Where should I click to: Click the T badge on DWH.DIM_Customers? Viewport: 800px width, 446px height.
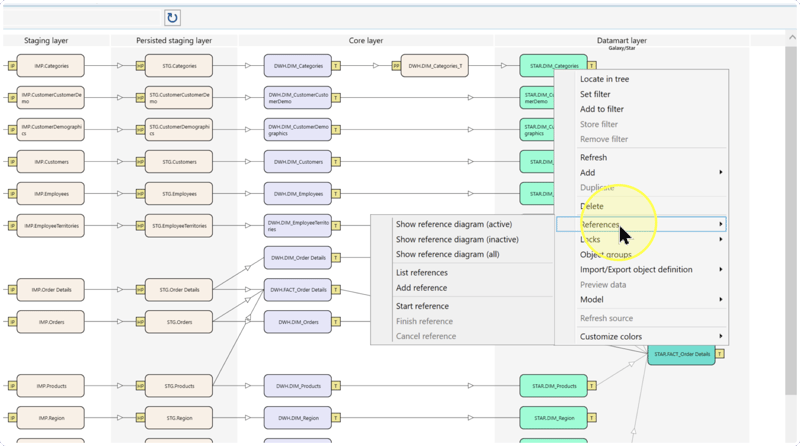pyautogui.click(x=336, y=162)
